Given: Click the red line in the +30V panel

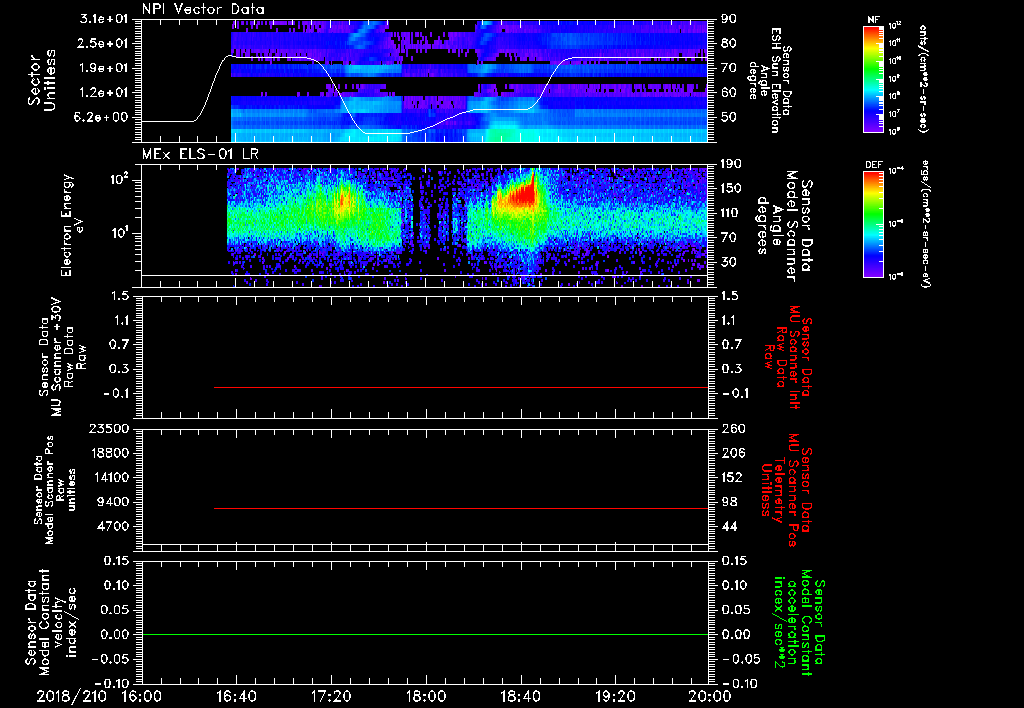Looking at the screenshot, I should point(461,387).
